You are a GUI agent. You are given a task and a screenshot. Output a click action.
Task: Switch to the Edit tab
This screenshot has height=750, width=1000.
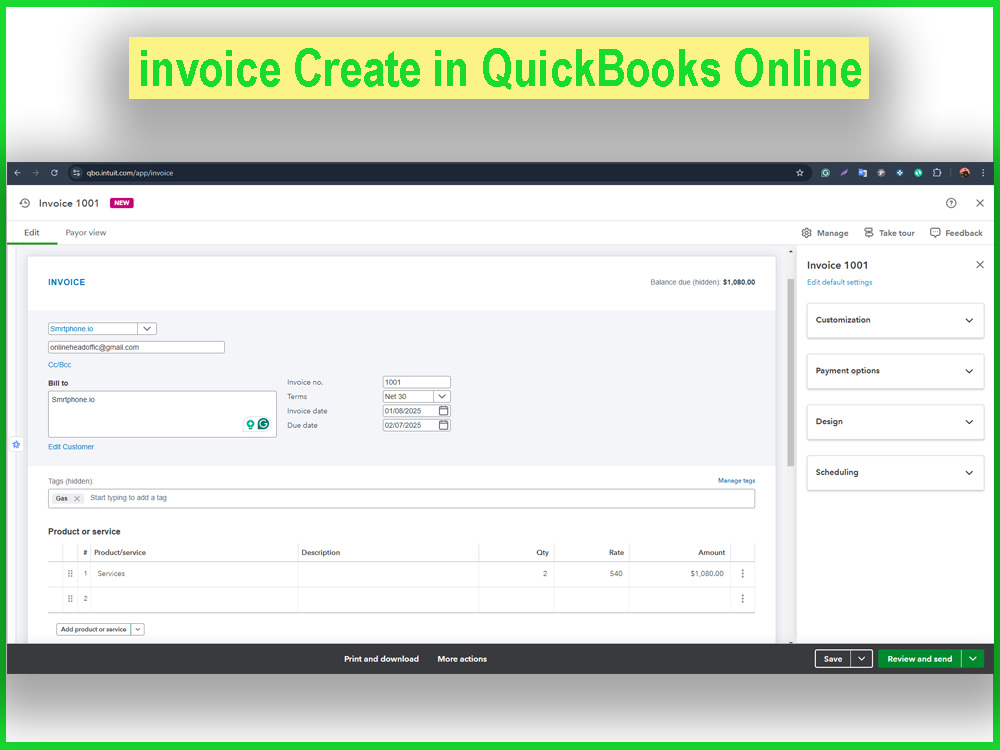(32, 233)
